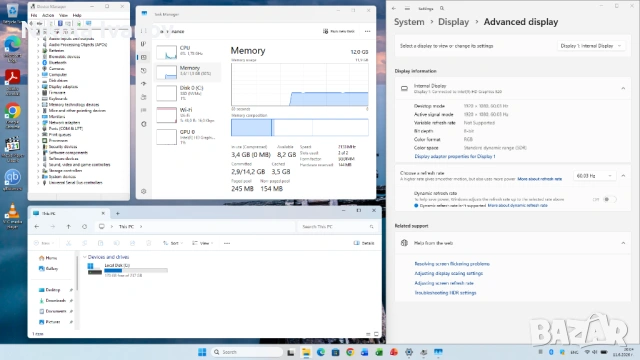Image resolution: width=640 pixels, height=360 pixels.
Task: Expand Bluetooth node in Device Manager
Action: (x=38, y=62)
